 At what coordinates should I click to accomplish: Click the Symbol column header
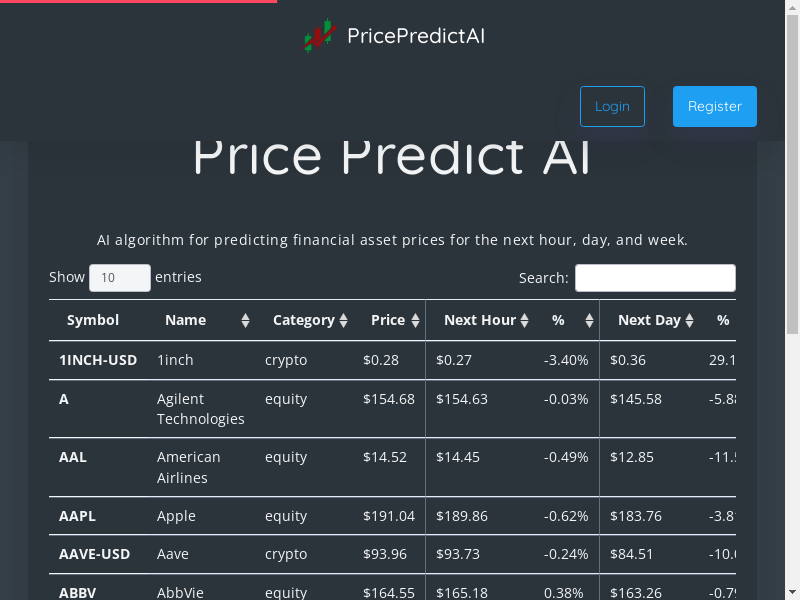pos(93,321)
